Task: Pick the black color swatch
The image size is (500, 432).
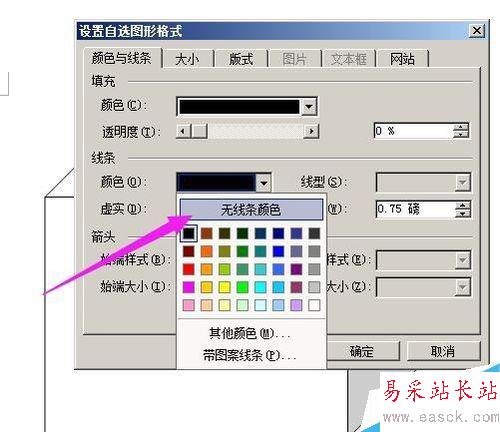Action: (x=189, y=233)
